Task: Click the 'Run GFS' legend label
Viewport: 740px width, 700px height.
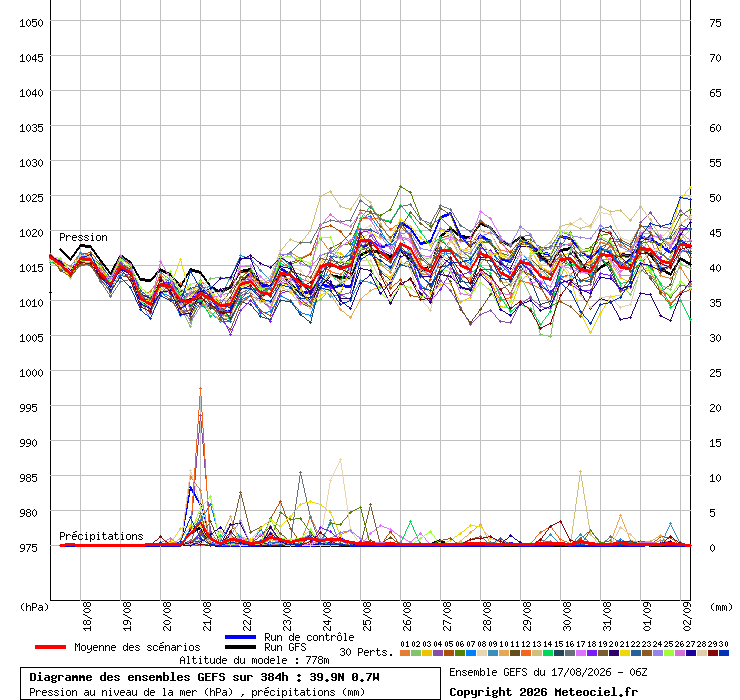Action: click(285, 647)
